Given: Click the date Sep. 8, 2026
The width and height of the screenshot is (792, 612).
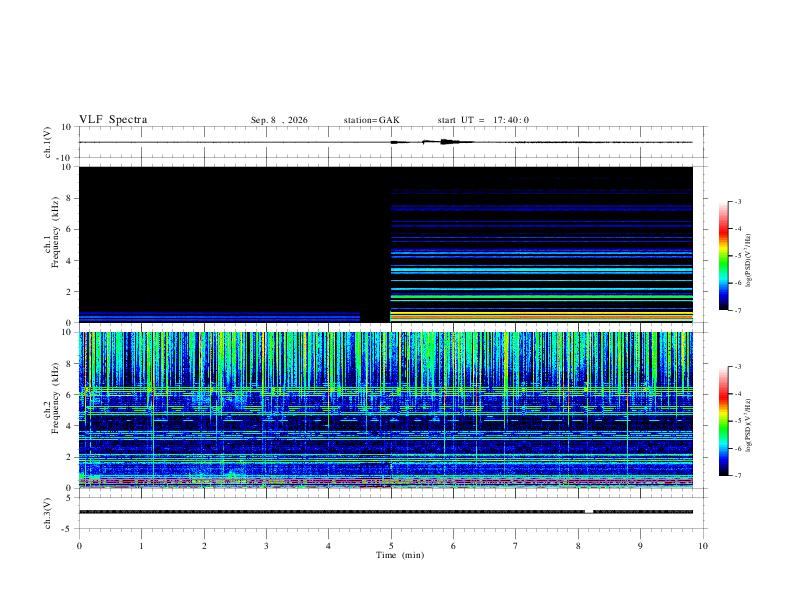Looking at the screenshot, I should (279, 120).
